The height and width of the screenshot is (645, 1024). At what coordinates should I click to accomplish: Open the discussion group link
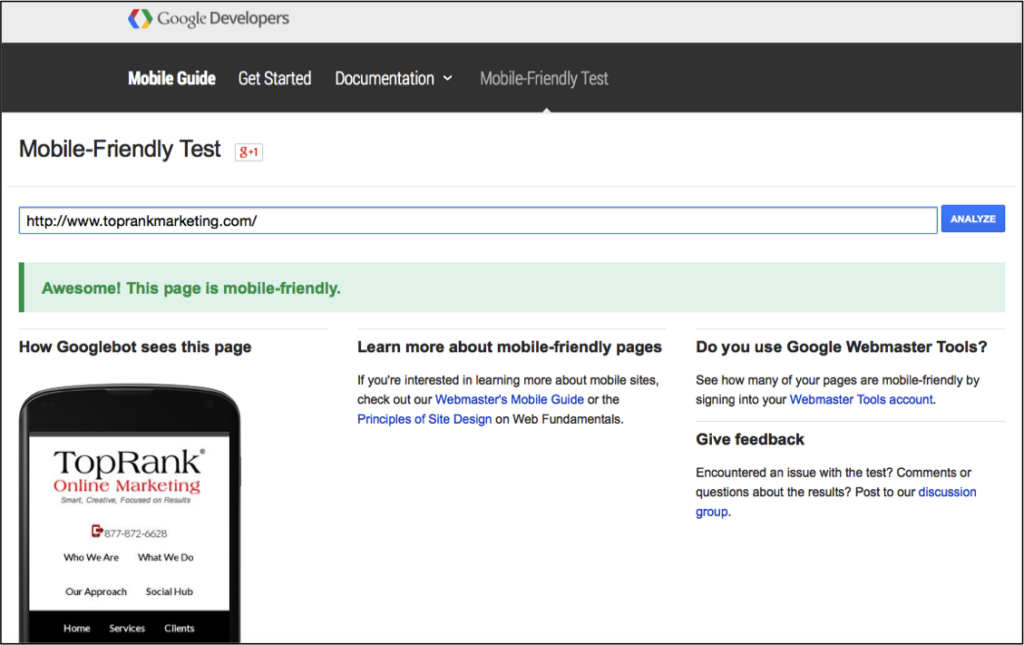836,502
